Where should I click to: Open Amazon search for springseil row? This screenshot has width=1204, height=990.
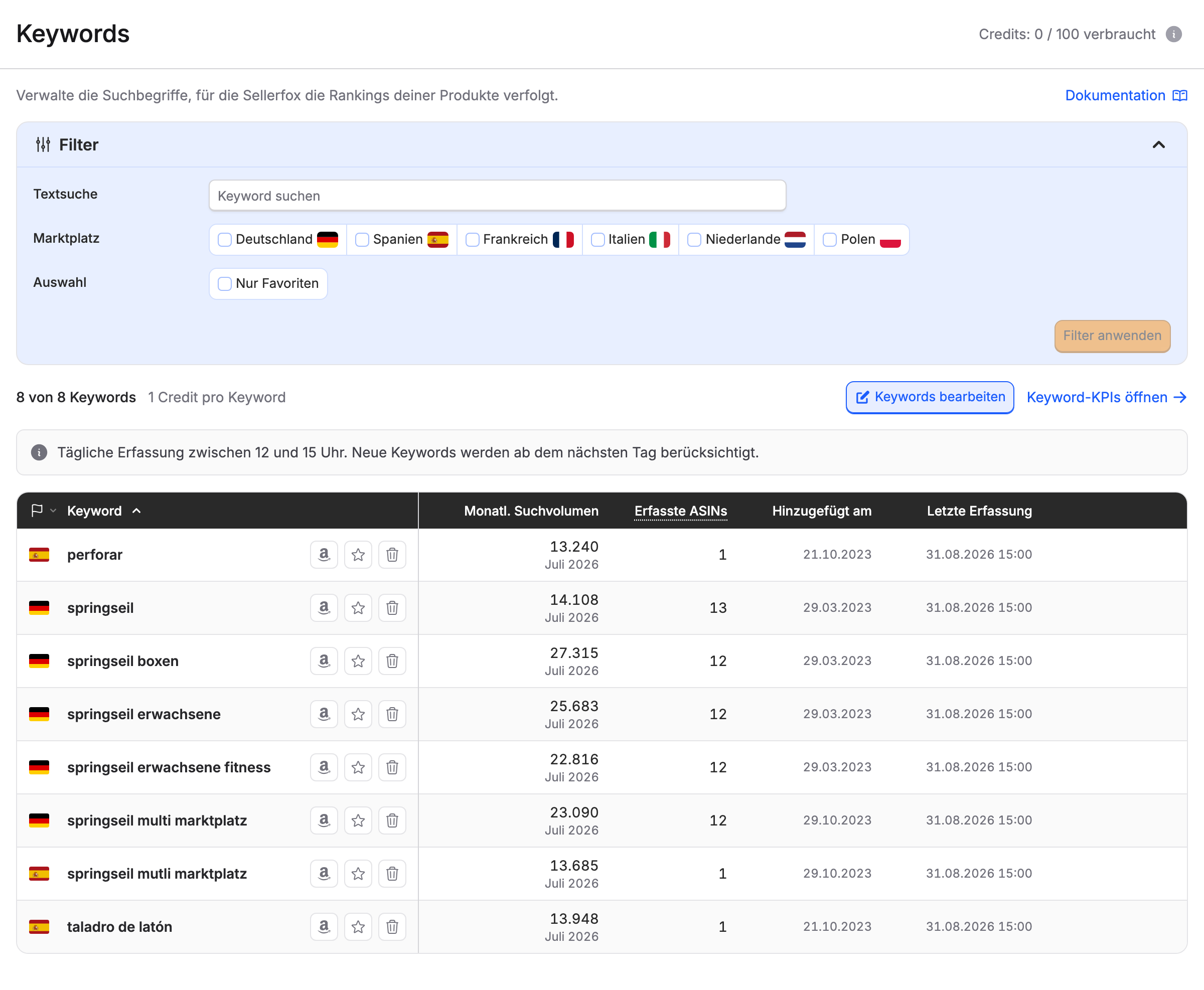pos(324,607)
